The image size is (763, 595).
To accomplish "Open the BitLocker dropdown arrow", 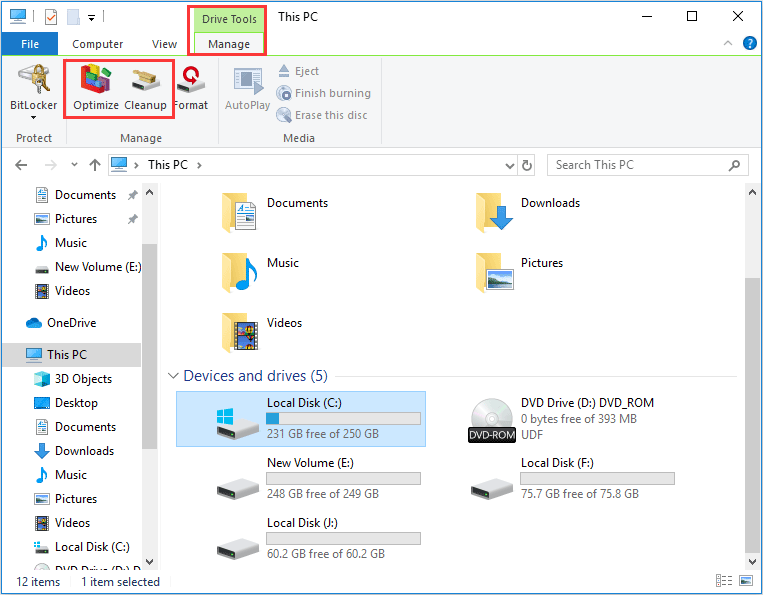I will tap(33, 117).
